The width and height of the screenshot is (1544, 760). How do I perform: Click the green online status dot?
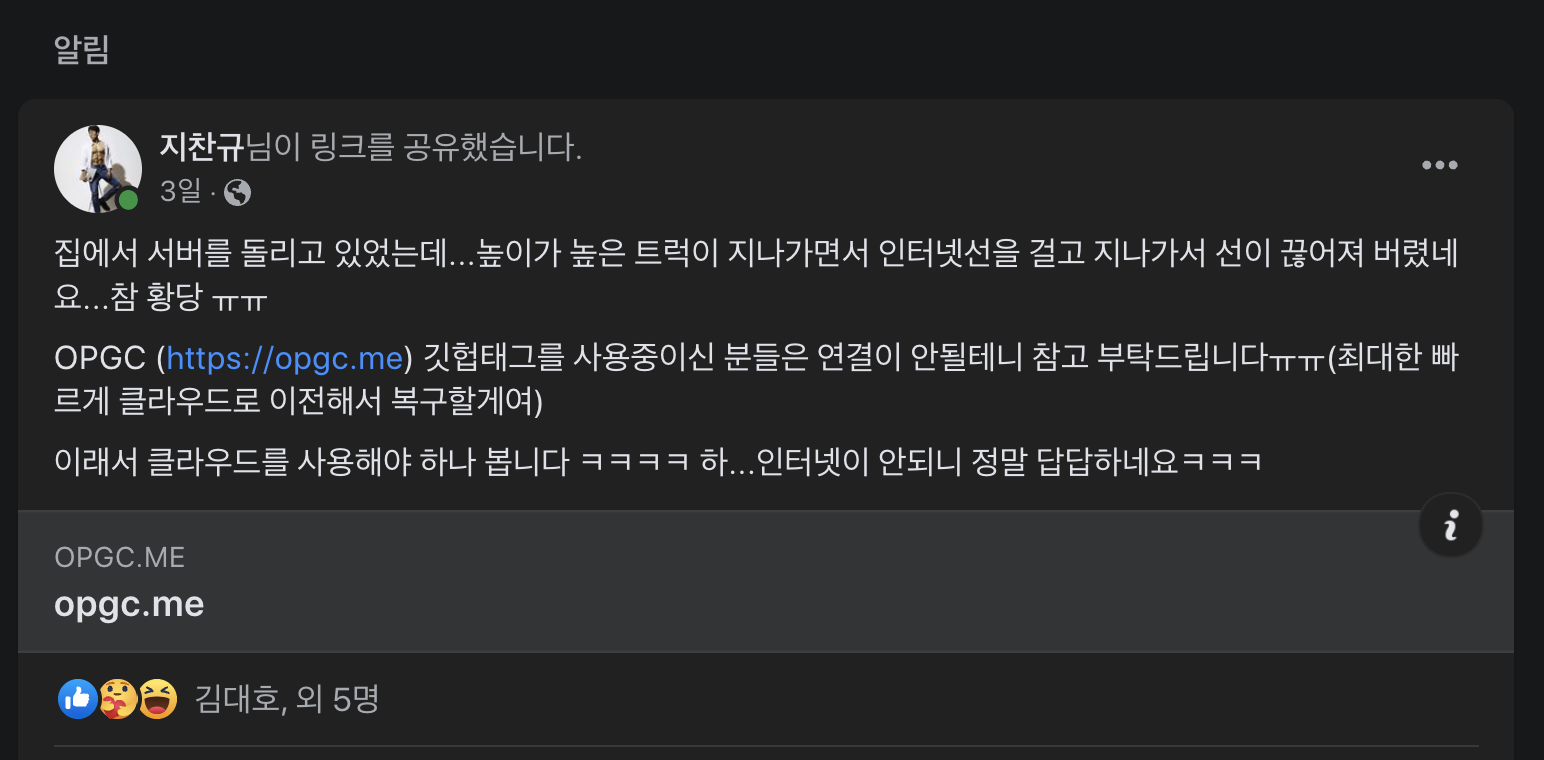[x=128, y=200]
